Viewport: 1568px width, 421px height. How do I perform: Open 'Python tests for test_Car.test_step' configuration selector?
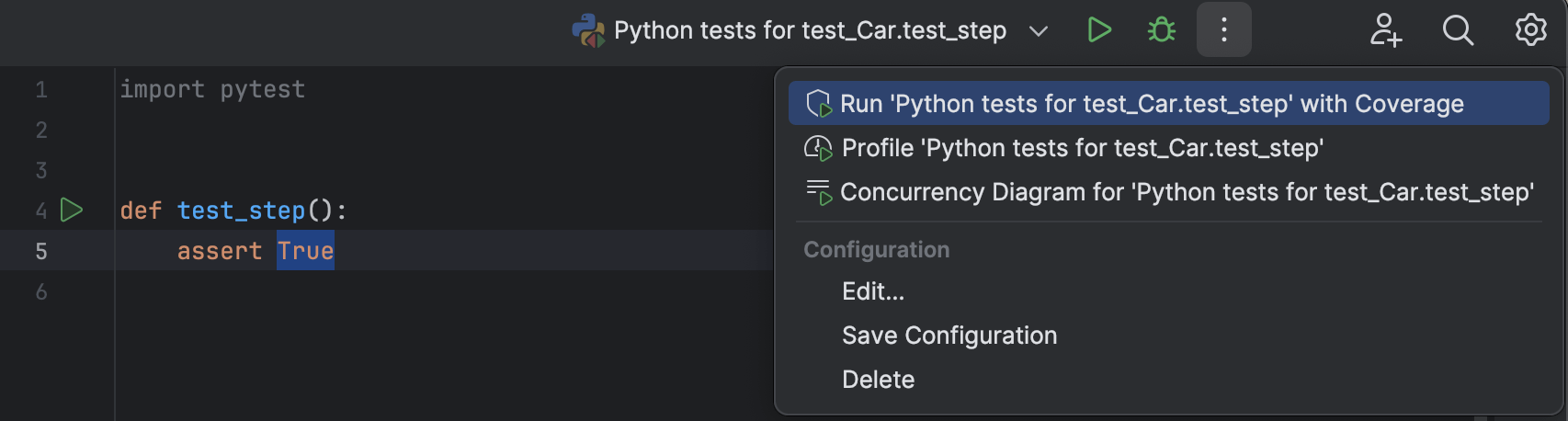810,31
